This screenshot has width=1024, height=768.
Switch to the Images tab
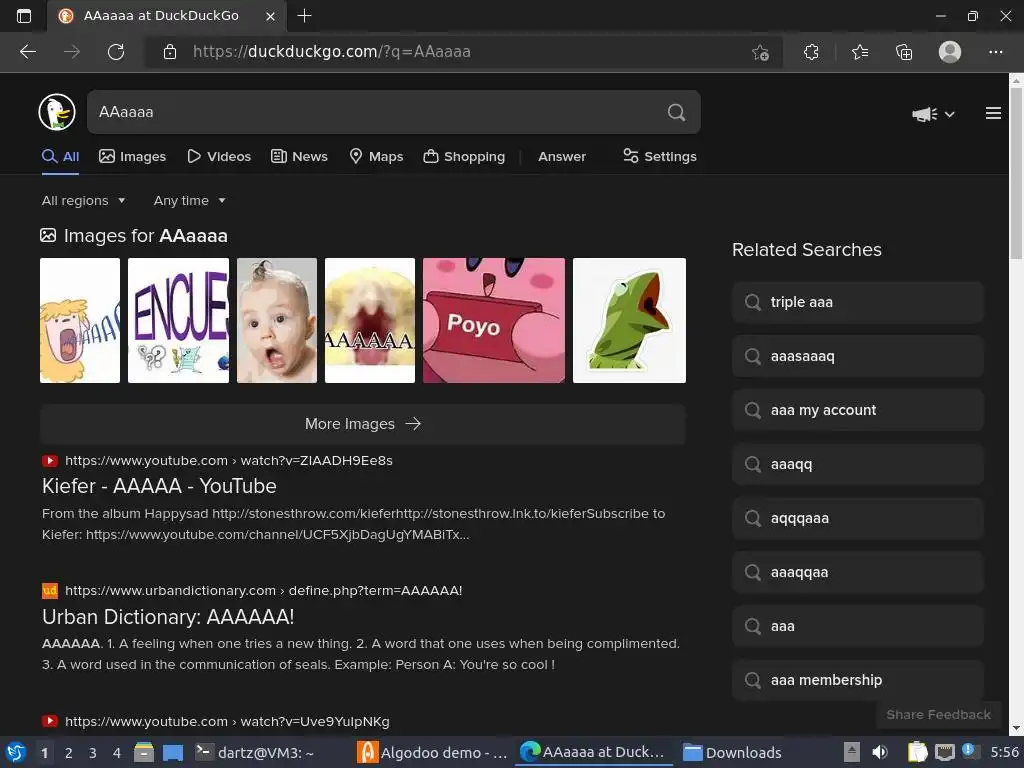click(x=133, y=157)
